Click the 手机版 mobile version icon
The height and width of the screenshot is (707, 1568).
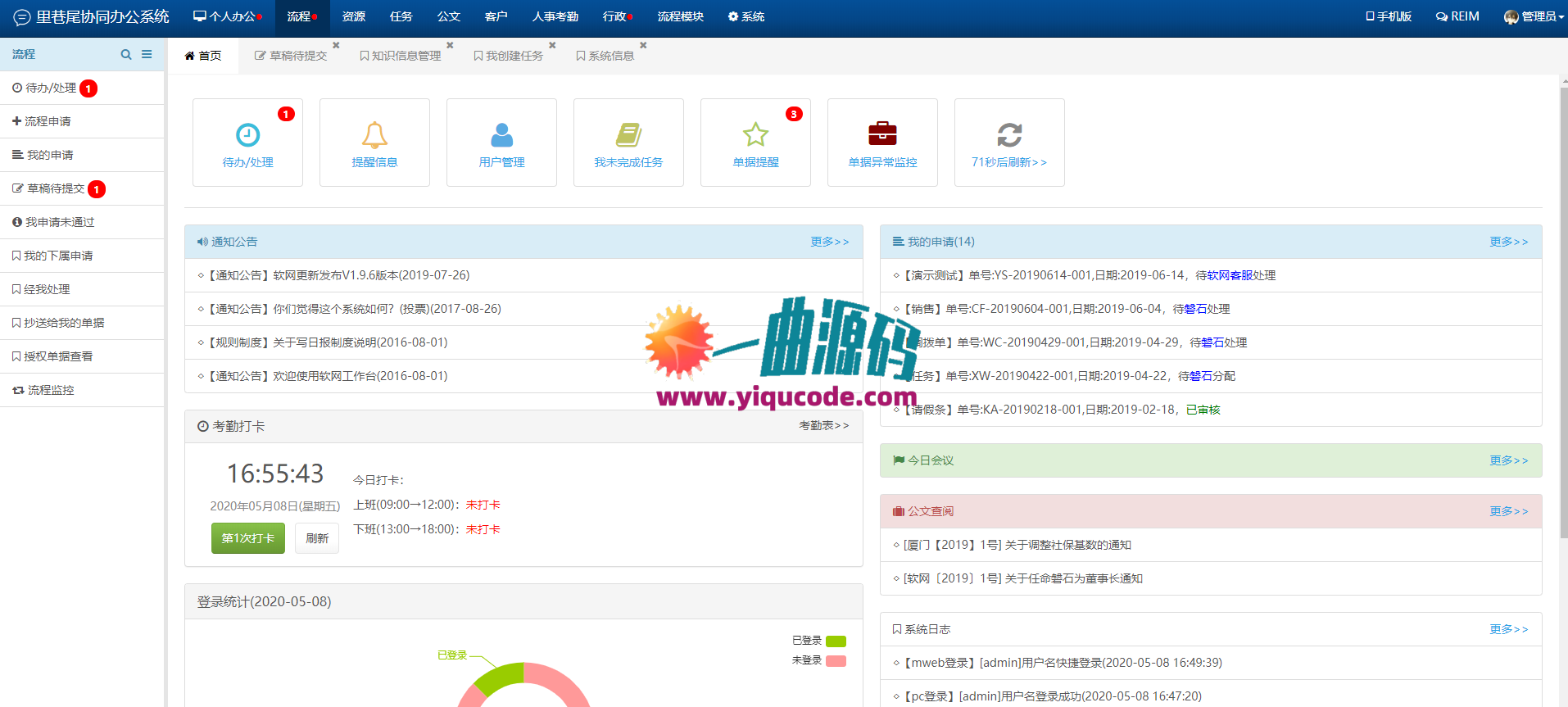[x=1370, y=16]
